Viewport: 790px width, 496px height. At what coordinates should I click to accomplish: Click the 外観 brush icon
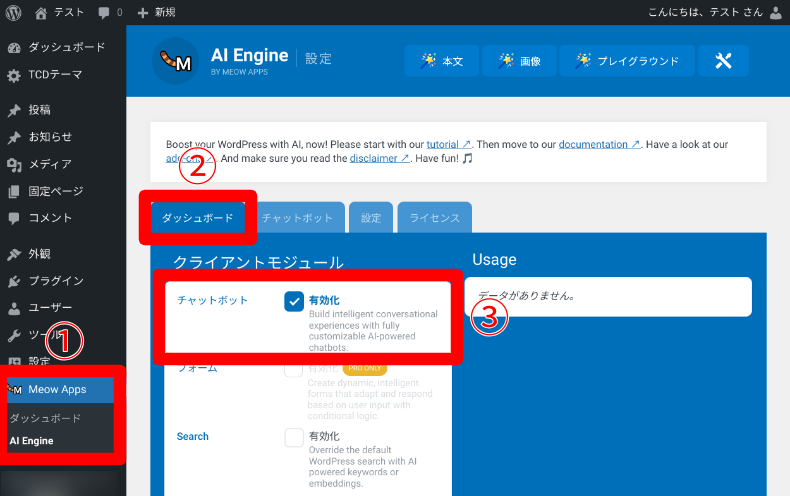[14, 254]
